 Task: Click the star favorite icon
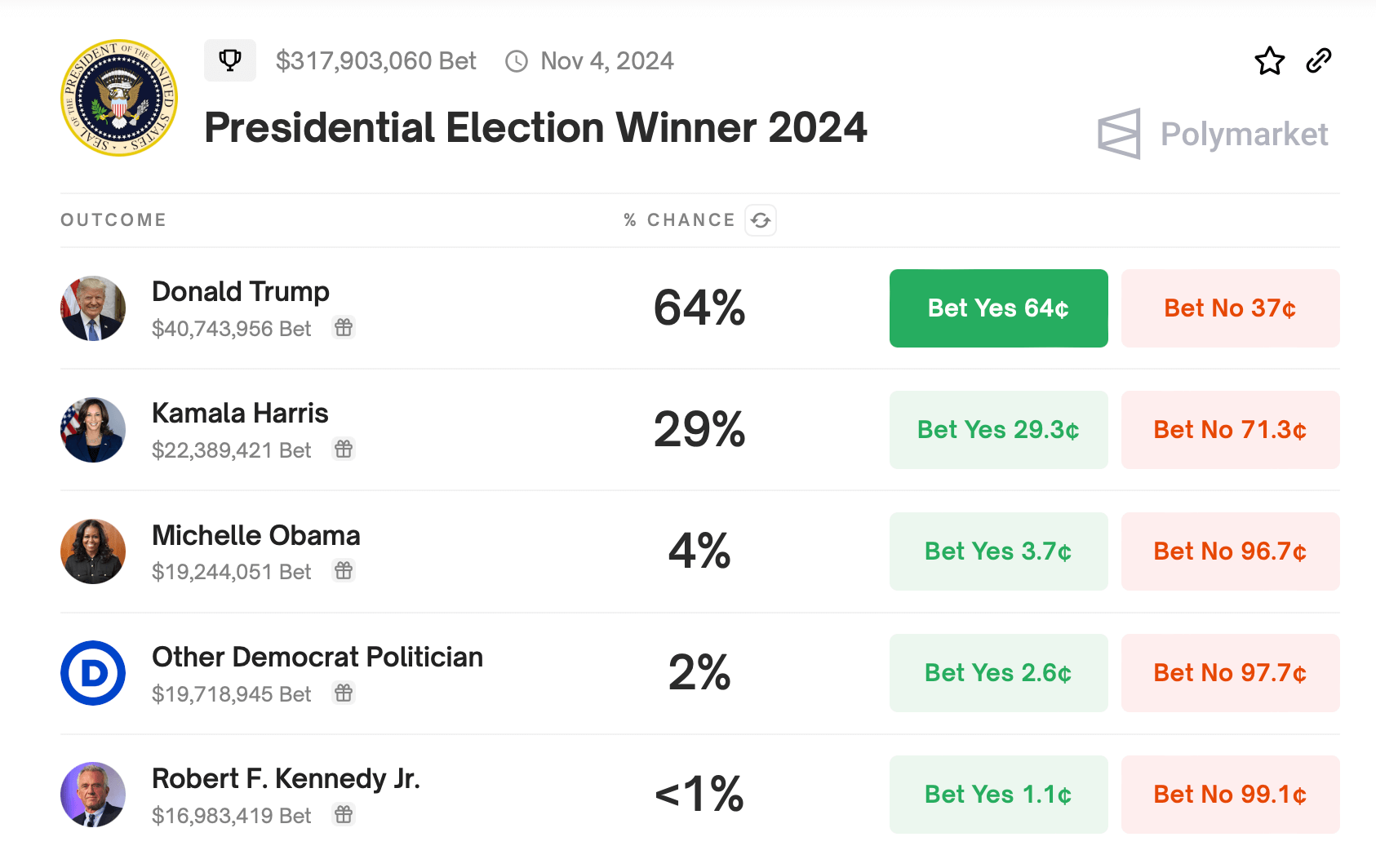click(x=1269, y=60)
